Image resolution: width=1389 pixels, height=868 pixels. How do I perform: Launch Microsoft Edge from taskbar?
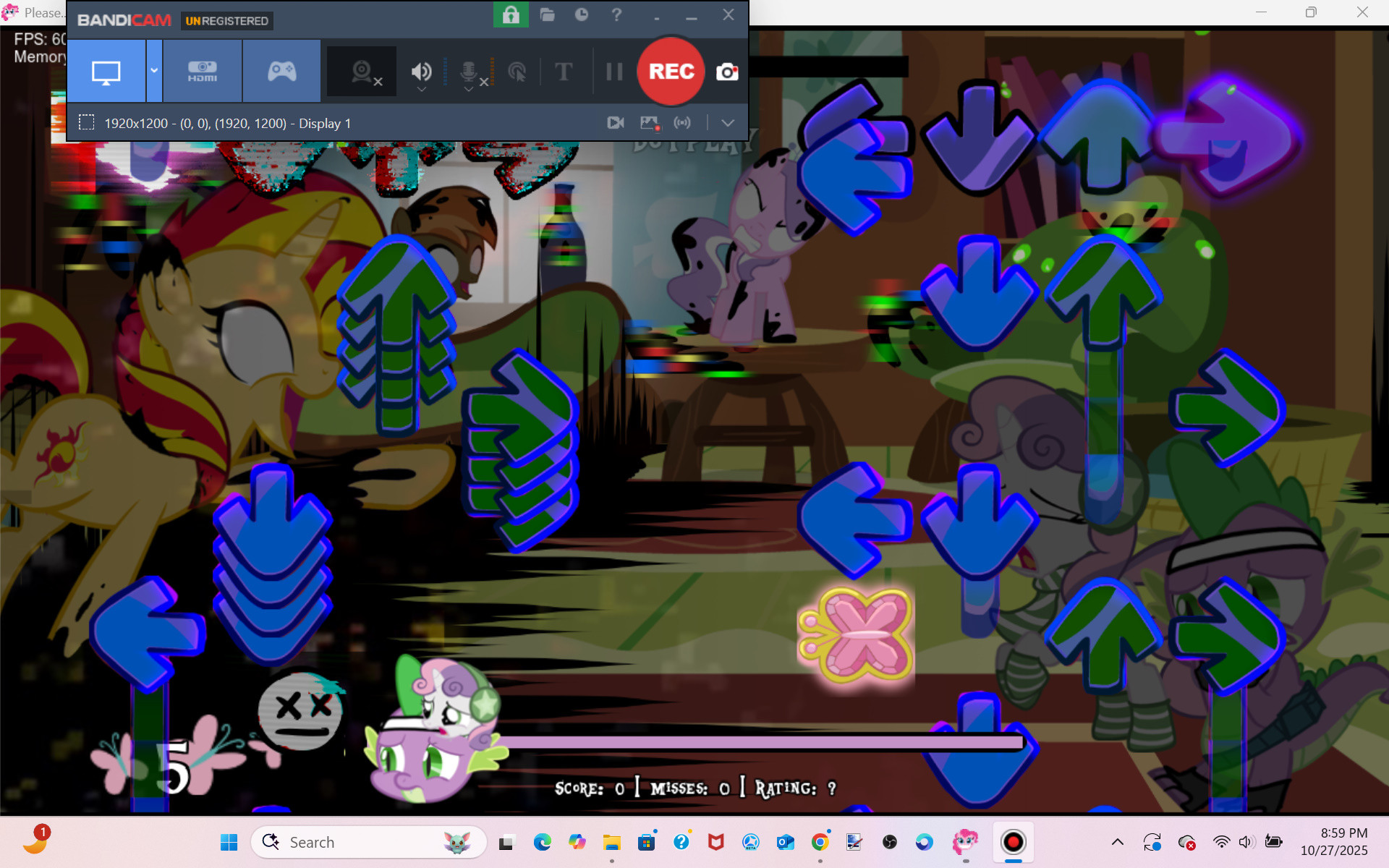[542, 842]
